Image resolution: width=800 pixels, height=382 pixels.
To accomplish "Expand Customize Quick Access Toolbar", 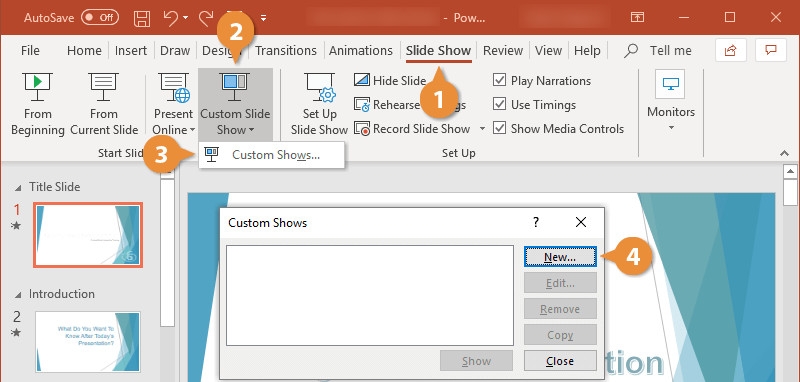I will (264, 18).
